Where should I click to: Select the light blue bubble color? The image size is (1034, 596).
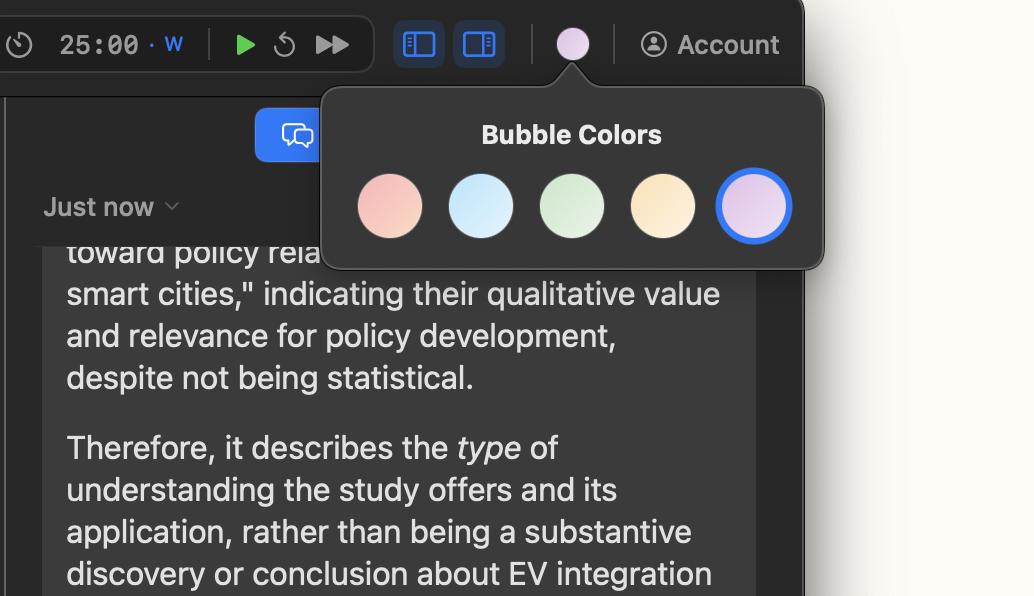click(481, 206)
